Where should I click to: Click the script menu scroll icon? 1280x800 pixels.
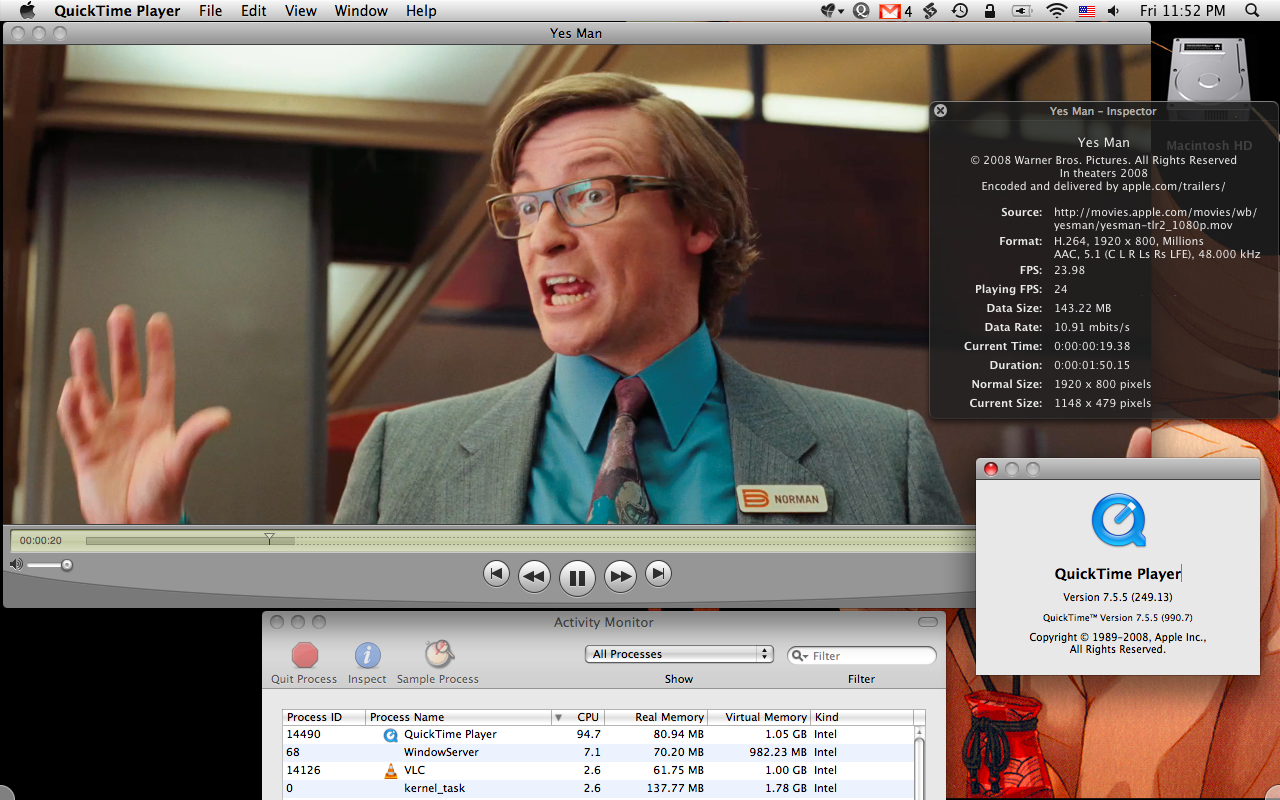point(929,11)
